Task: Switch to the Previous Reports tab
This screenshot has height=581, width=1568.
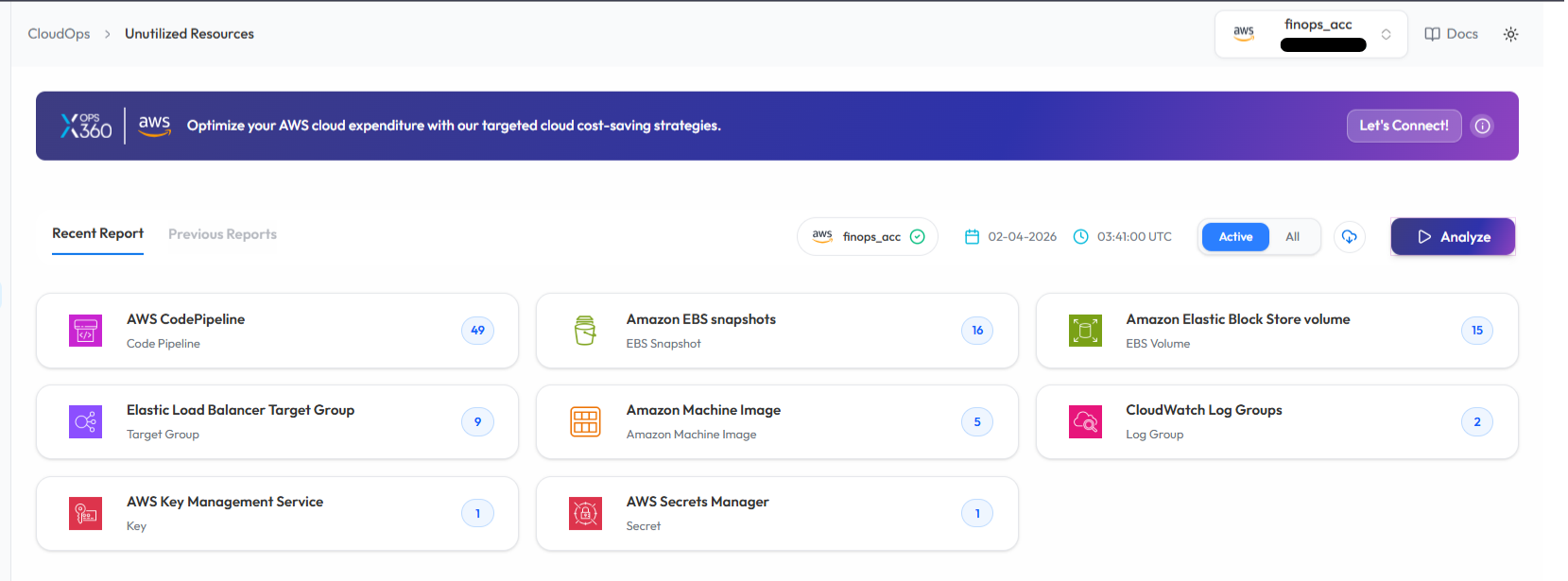Action: click(x=222, y=234)
